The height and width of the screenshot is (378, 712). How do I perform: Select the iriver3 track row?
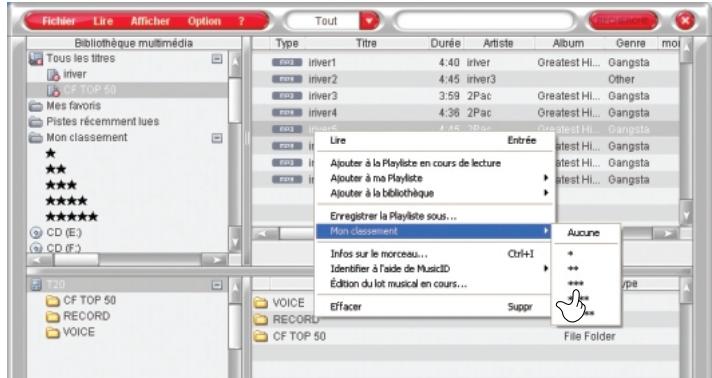click(x=465, y=96)
